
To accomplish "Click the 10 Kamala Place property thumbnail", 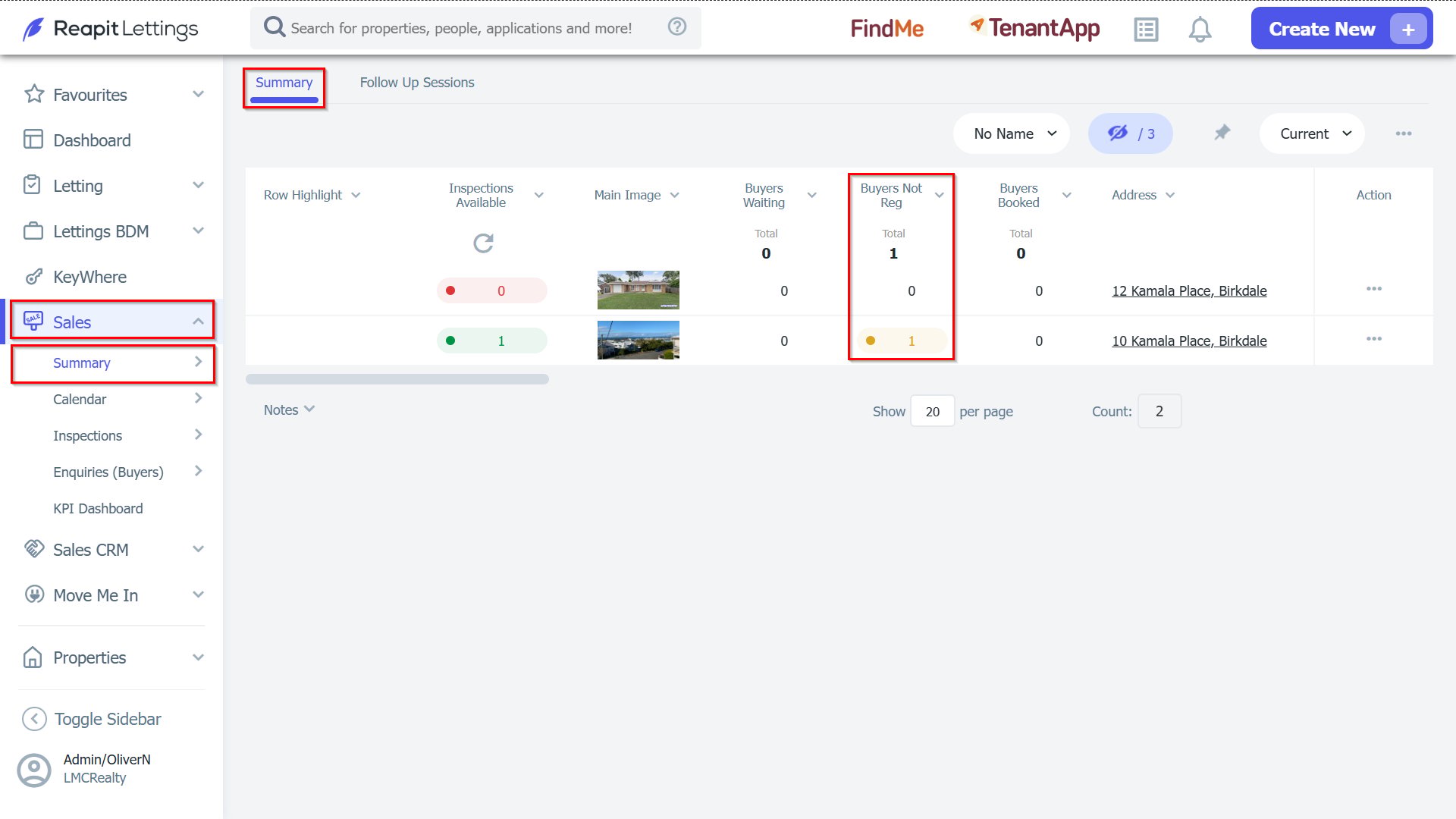I will click(x=639, y=340).
